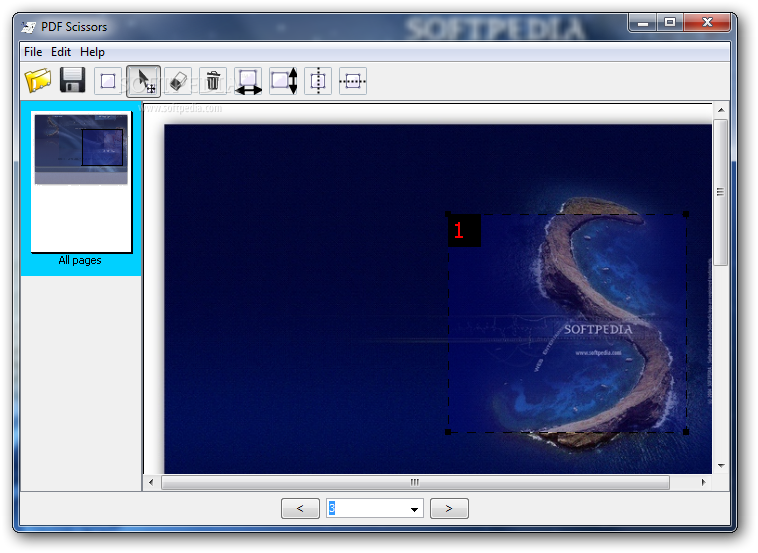Click the horizontal scrollbar left arrow

tap(151, 482)
